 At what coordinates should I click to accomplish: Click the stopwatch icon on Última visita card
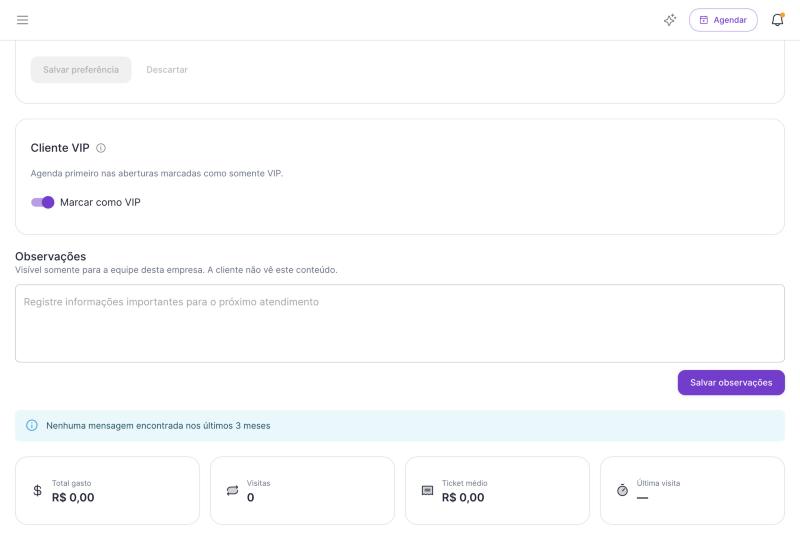click(622, 490)
